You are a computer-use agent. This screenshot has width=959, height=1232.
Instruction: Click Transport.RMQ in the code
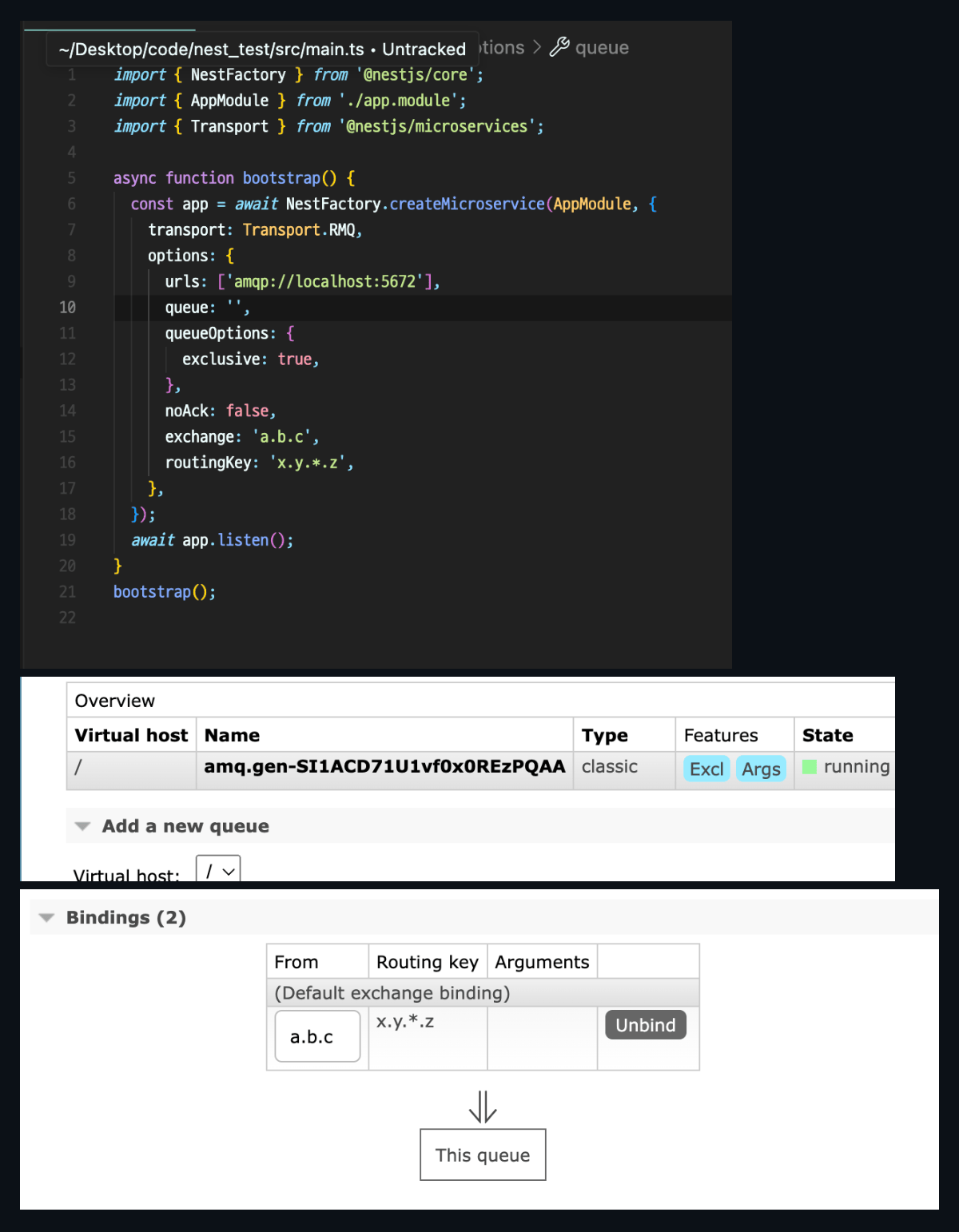coord(299,230)
